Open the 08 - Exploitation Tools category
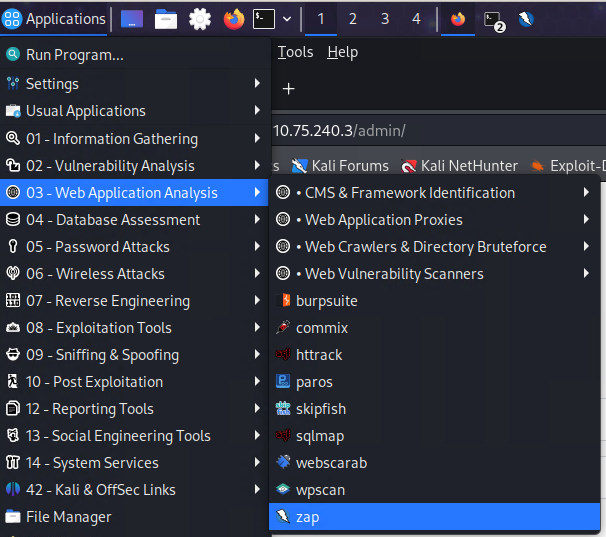Screen dimensions: 606x537 click(x=99, y=328)
